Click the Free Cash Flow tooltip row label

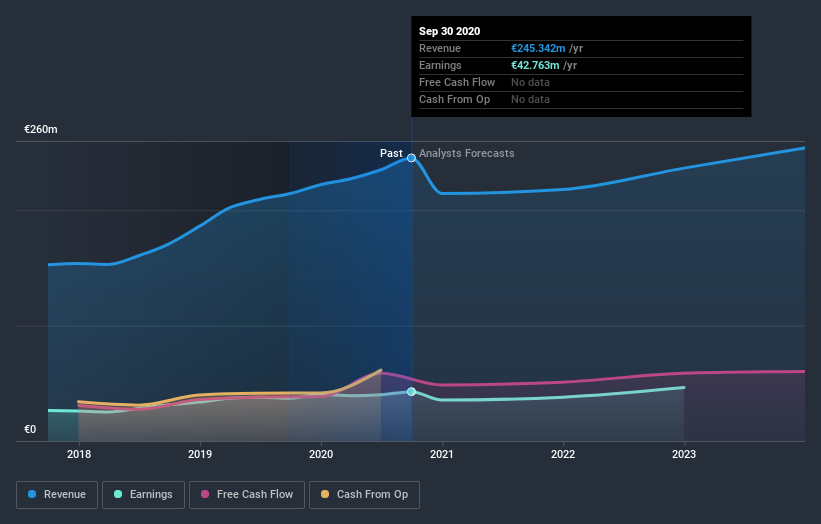pyautogui.click(x=457, y=82)
